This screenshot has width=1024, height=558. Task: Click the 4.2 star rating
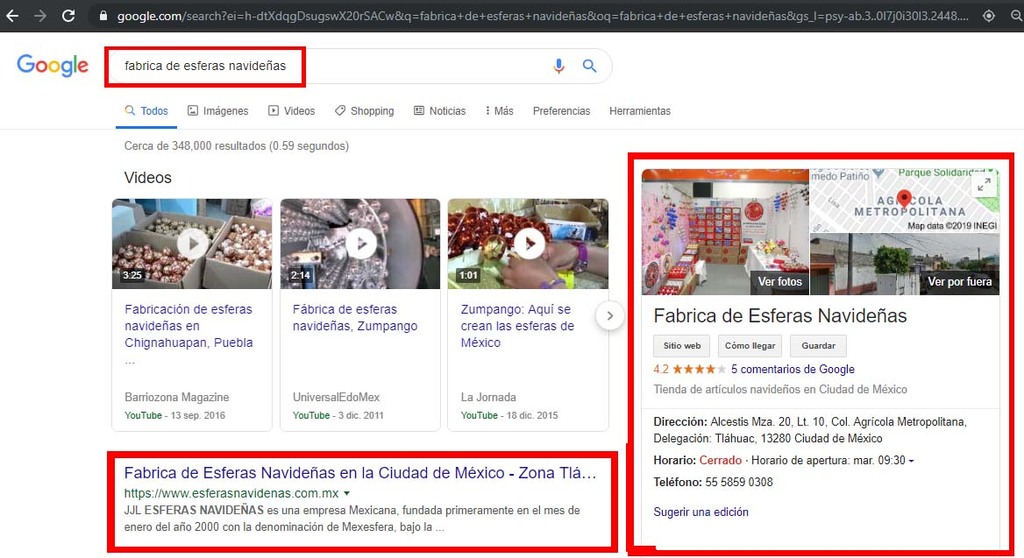(x=690, y=369)
